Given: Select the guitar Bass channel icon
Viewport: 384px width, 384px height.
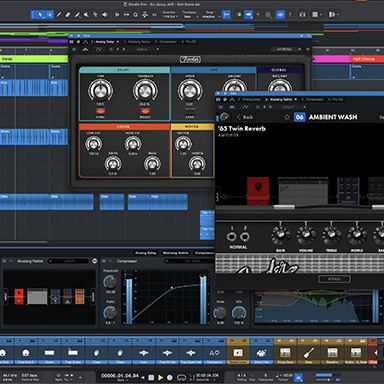Looking at the screenshot, I should tap(309, 353).
